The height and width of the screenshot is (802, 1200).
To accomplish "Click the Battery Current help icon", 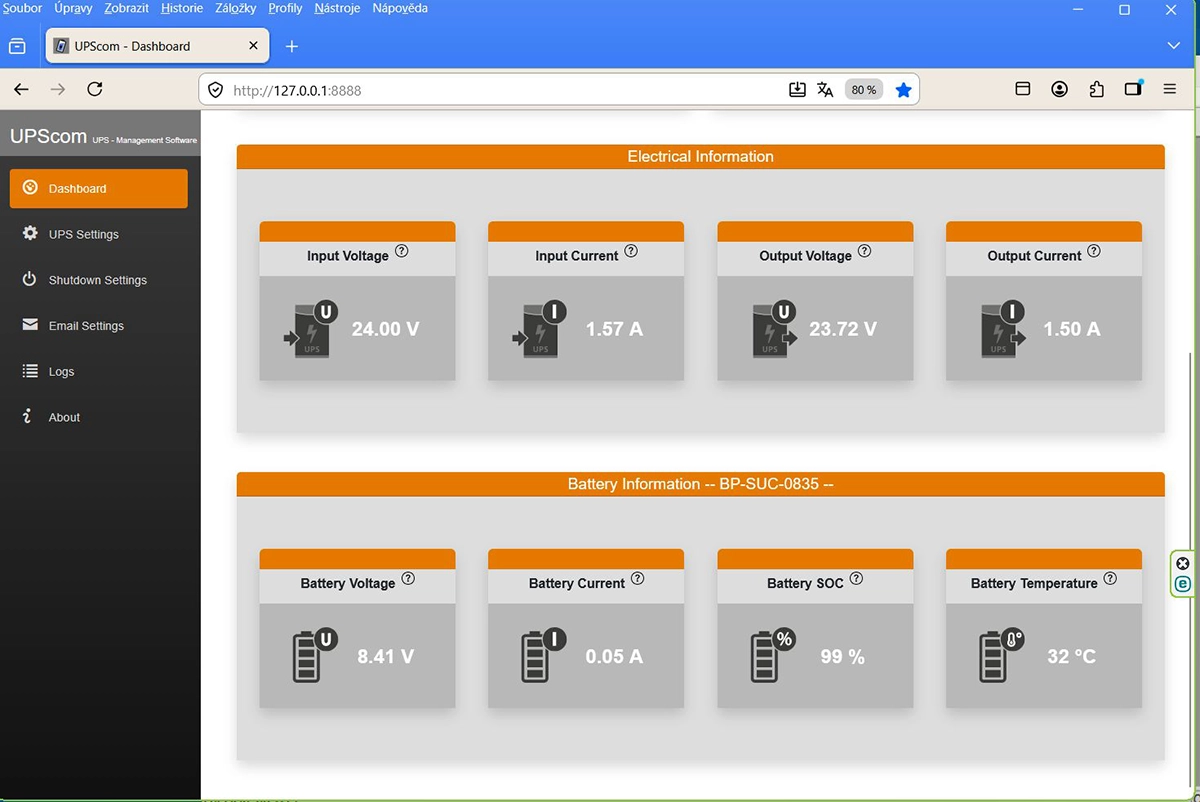I will pos(638,578).
